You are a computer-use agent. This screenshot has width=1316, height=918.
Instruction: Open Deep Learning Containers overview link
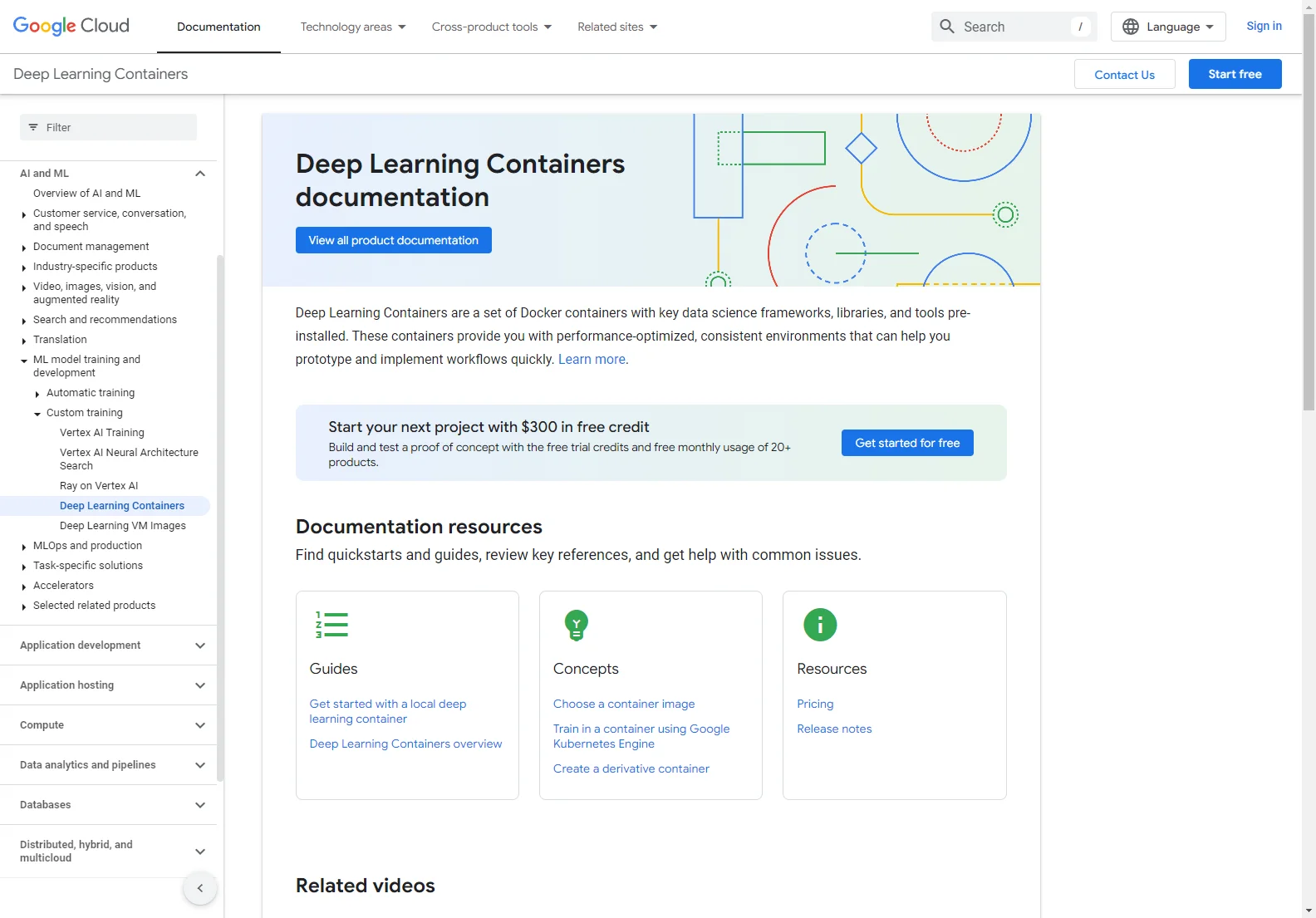click(x=405, y=744)
